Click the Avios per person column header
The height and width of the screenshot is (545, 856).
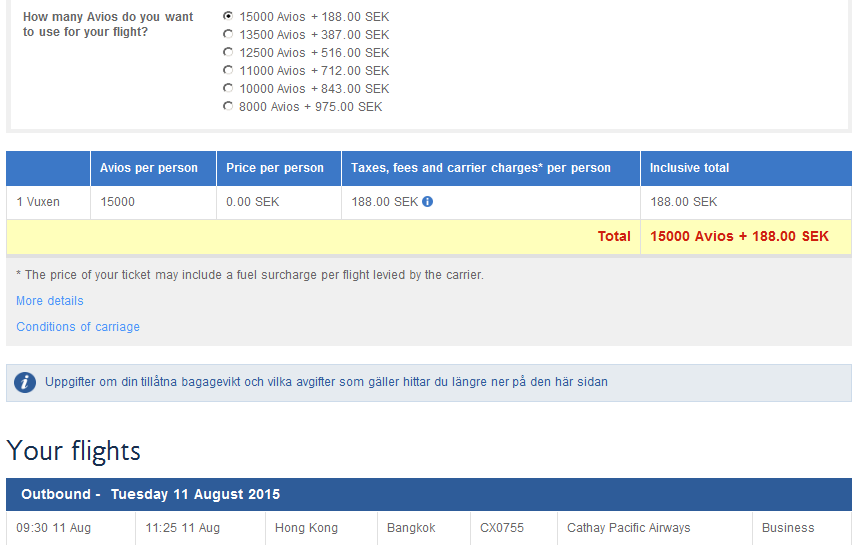pyautogui.click(x=149, y=168)
